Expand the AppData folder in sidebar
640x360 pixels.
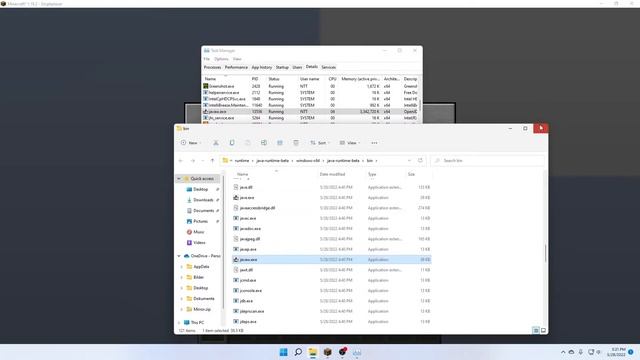pyautogui.click(x=182, y=267)
